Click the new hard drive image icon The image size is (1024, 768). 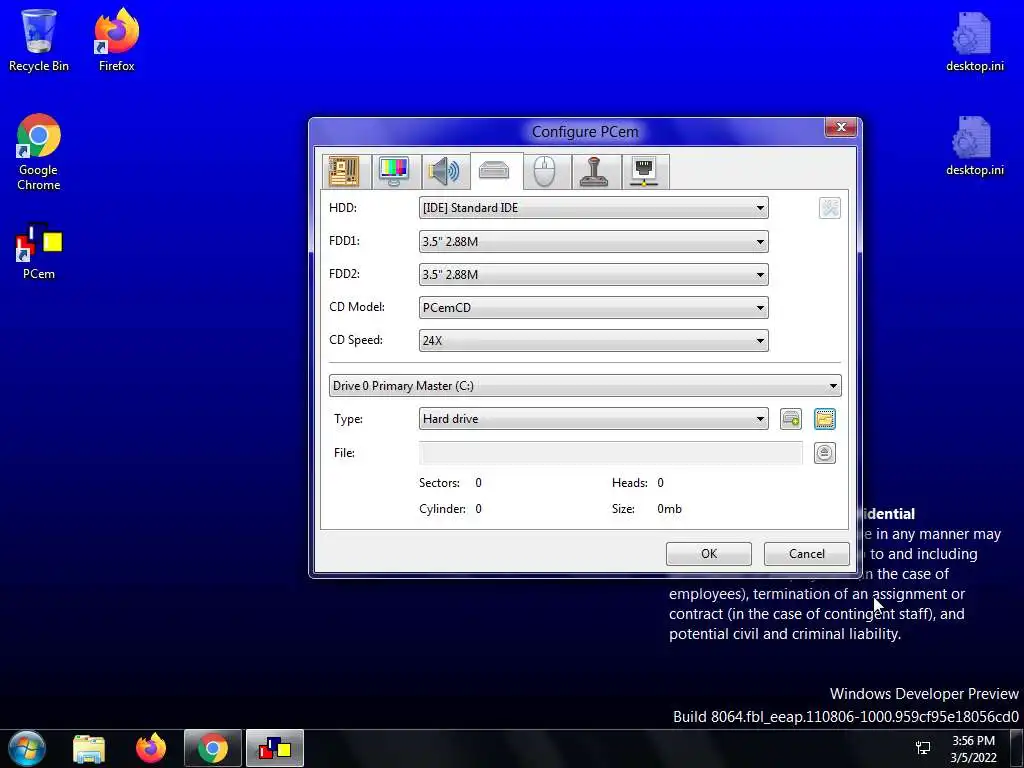[791, 419]
